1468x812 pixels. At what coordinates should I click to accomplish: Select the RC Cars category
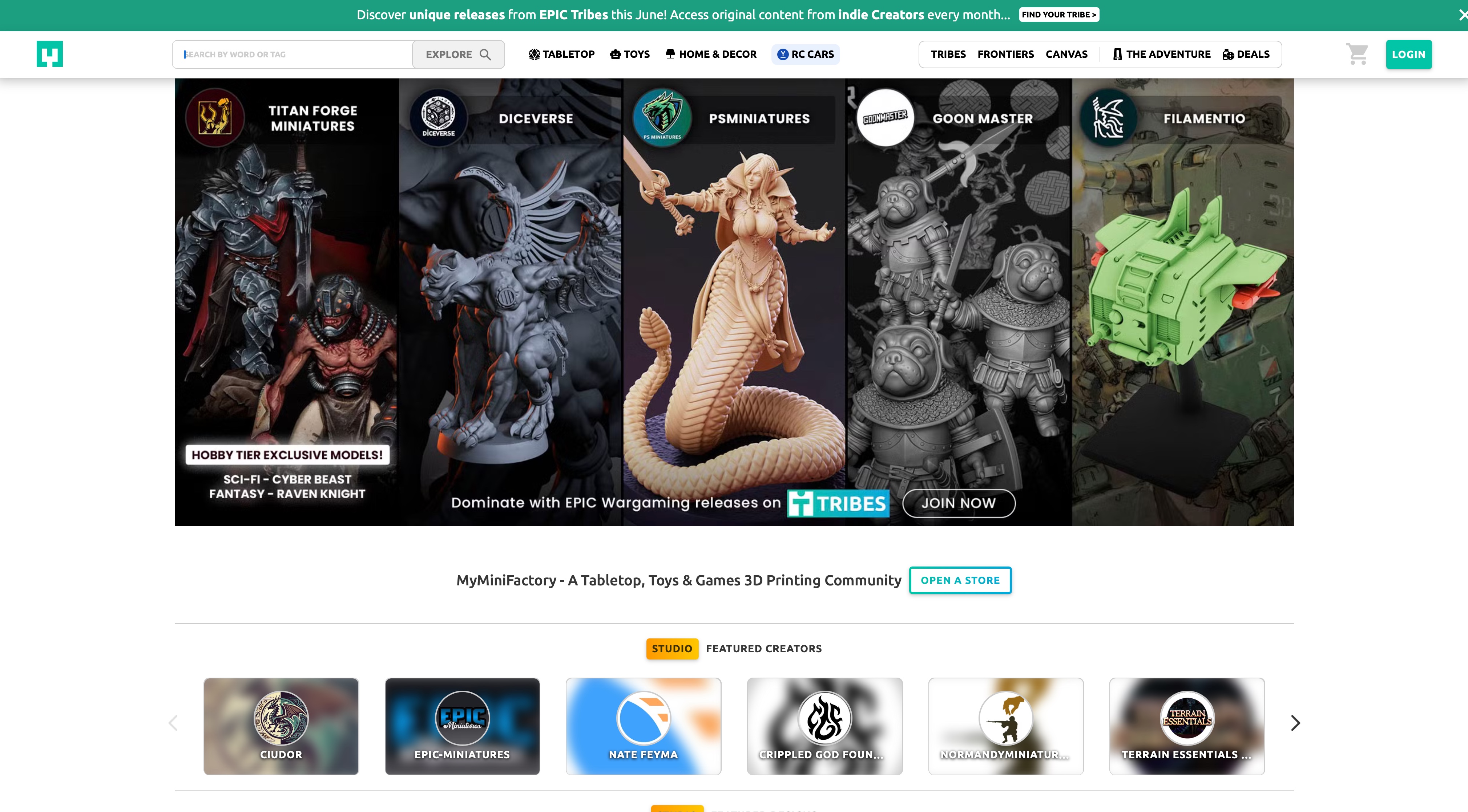[x=805, y=55]
